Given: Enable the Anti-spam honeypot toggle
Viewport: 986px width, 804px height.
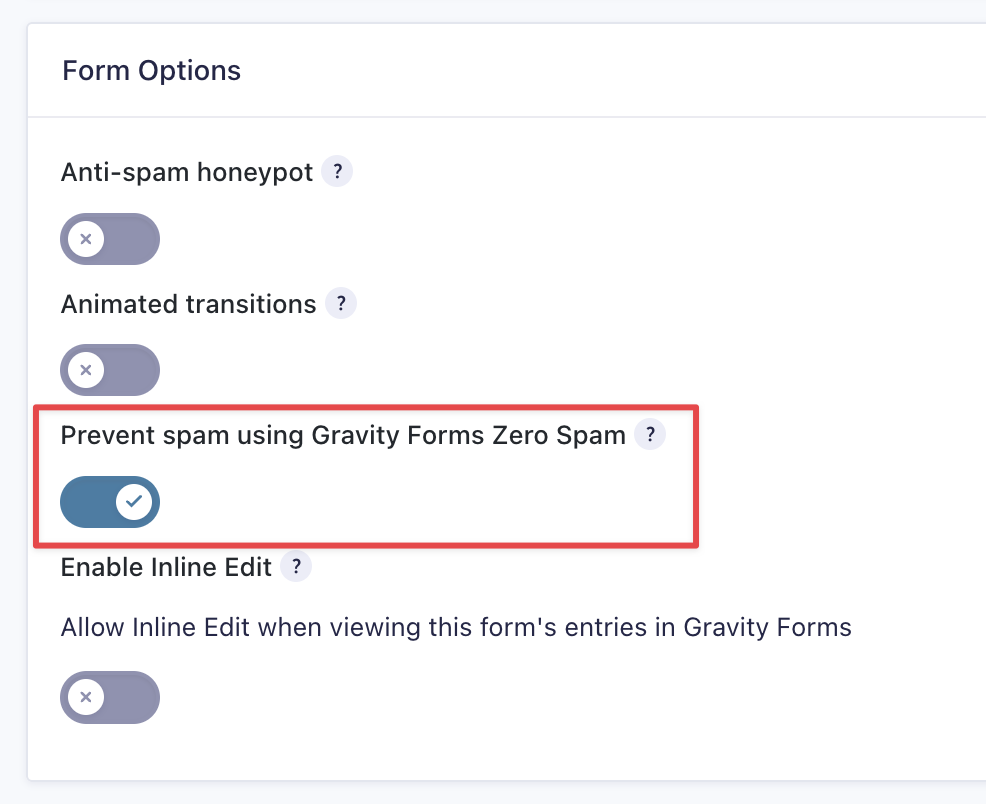Looking at the screenshot, I should 110,239.
